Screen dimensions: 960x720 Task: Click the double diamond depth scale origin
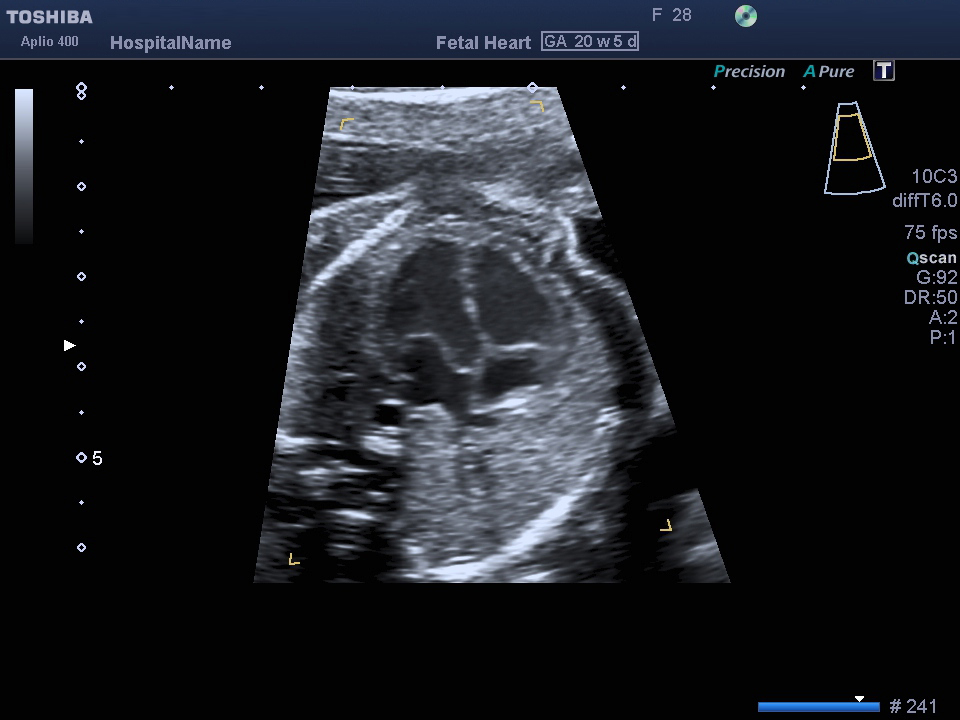pyautogui.click(x=81, y=91)
